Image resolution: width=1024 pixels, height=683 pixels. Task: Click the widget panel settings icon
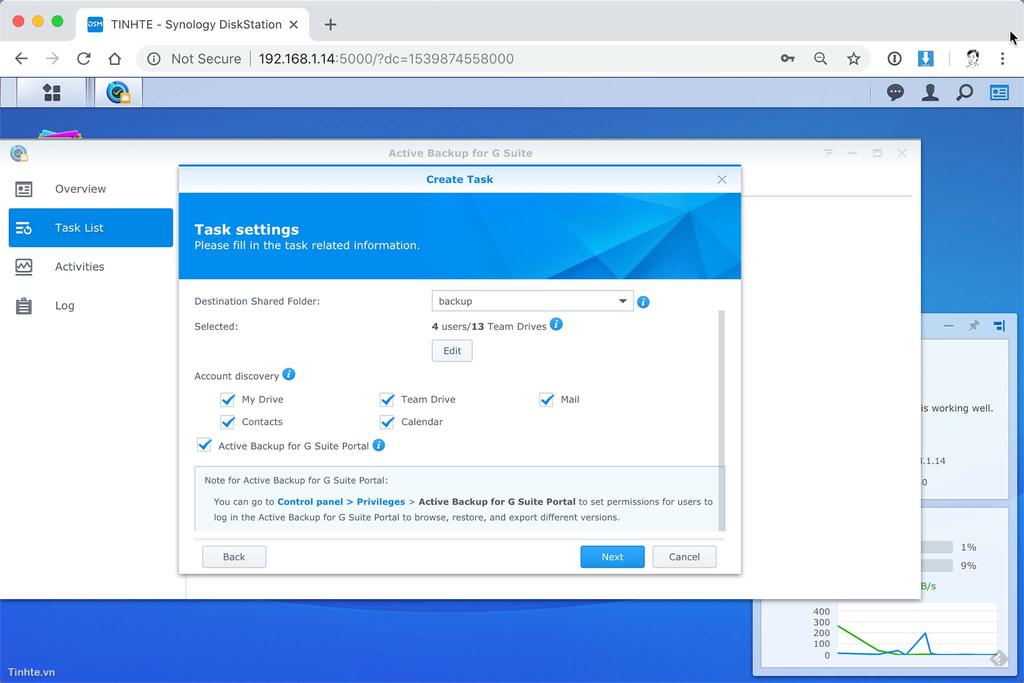click(999, 325)
